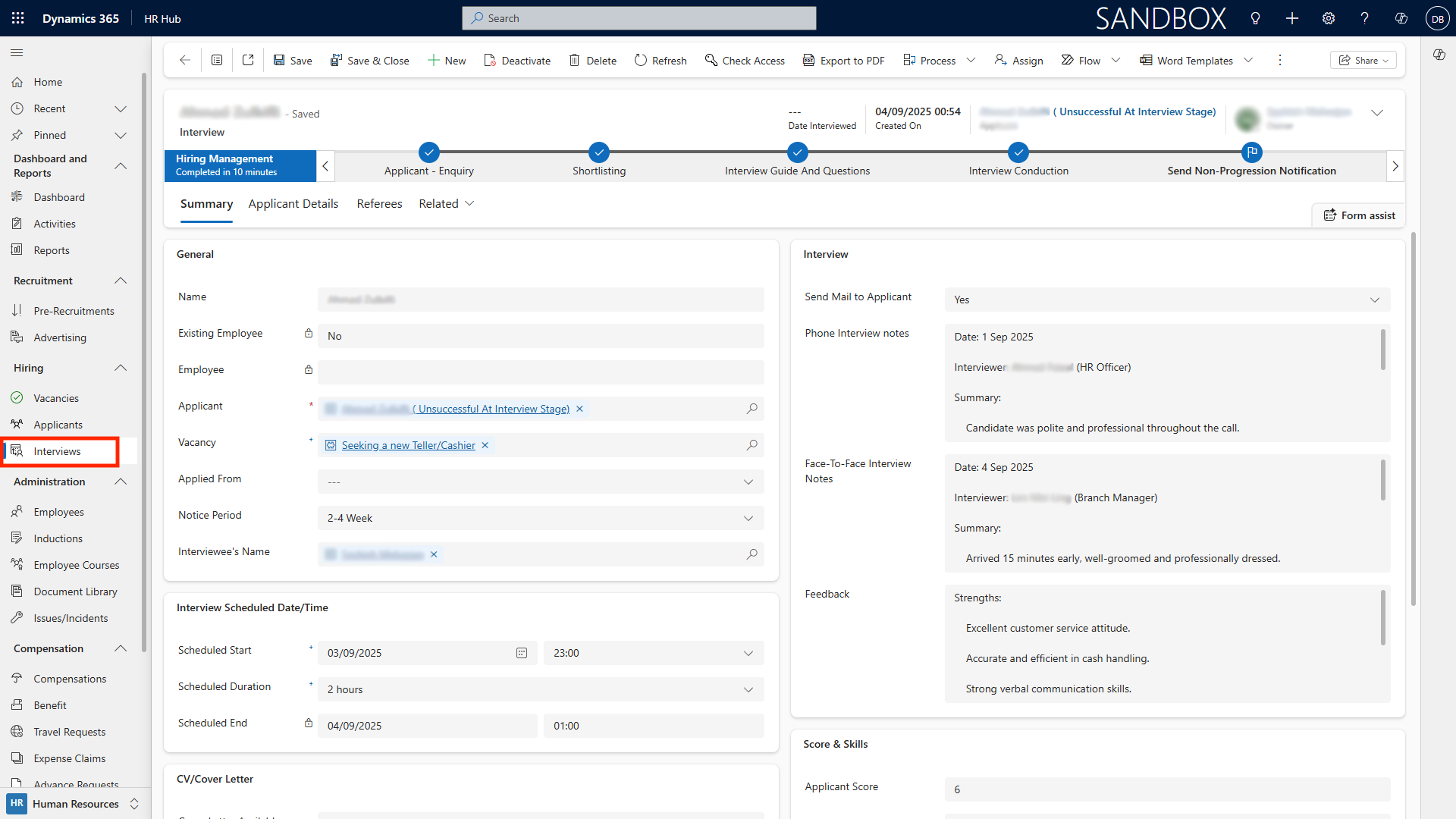
Task: Open record in new window icon
Action: 248,61
